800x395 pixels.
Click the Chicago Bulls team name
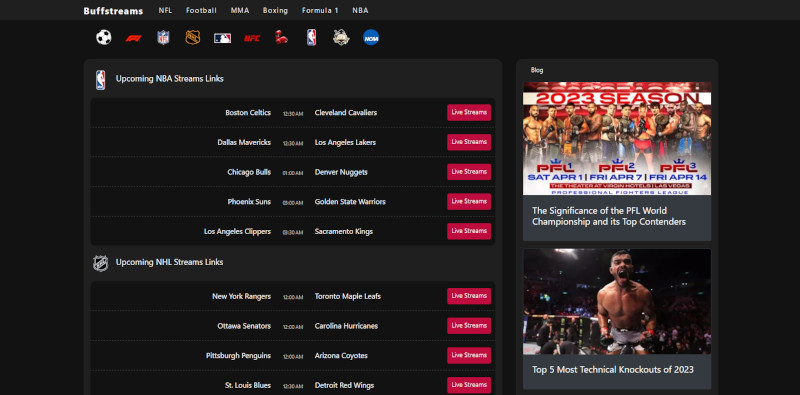coord(249,172)
